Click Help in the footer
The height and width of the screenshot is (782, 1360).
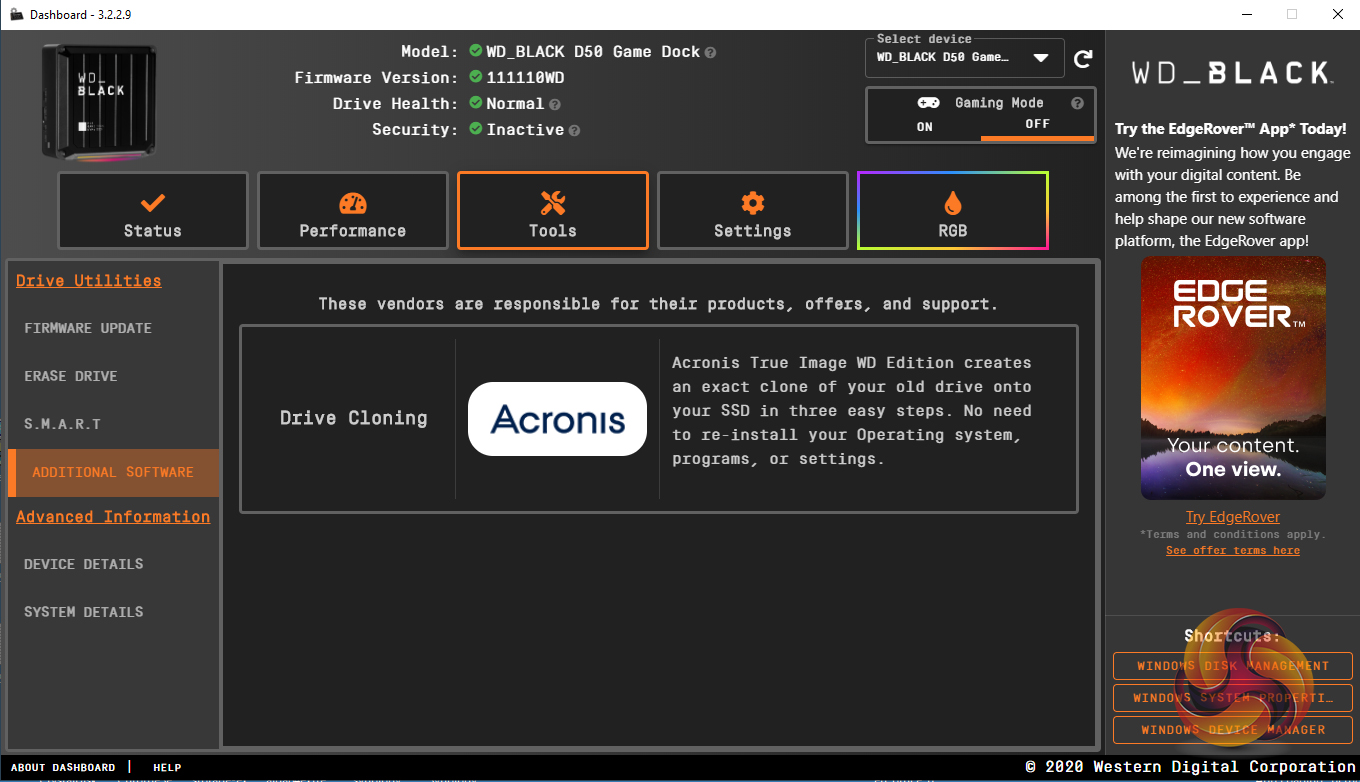pos(167,768)
